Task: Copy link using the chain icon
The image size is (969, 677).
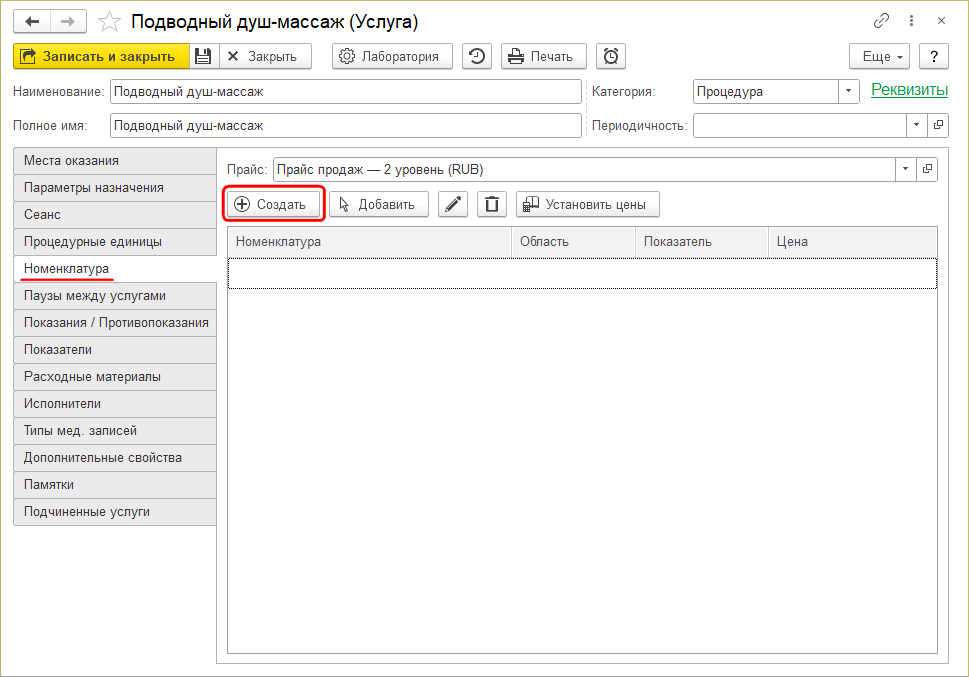Action: 881,21
